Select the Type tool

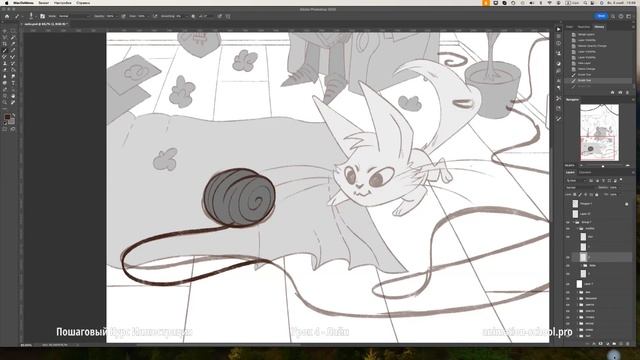[x=13, y=82]
